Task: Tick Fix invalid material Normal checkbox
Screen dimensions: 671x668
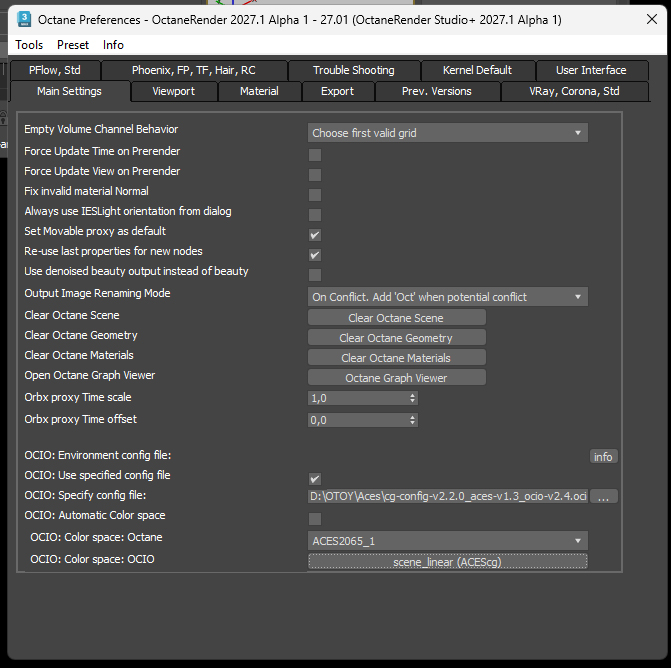Action: pos(315,195)
